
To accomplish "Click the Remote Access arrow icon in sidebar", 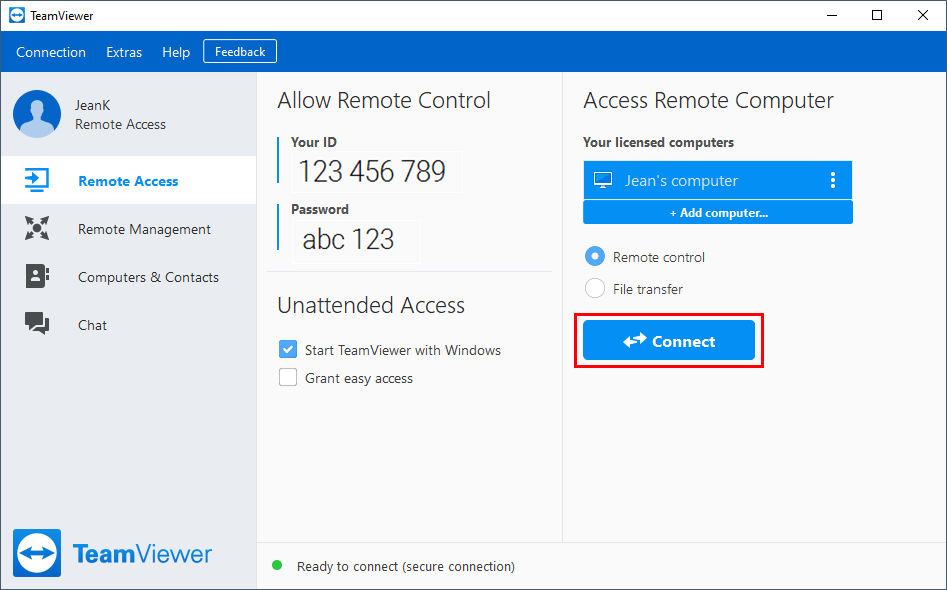I will click(37, 181).
